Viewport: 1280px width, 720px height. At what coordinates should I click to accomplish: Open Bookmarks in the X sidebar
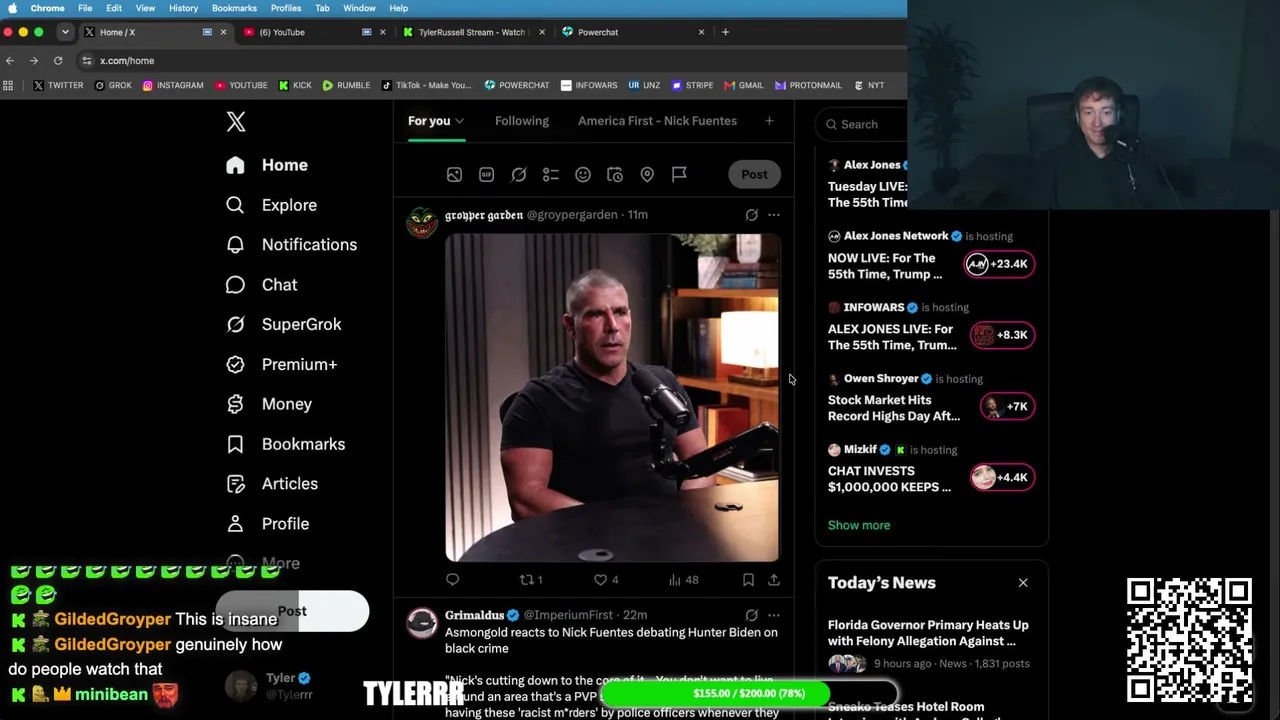click(x=285, y=444)
